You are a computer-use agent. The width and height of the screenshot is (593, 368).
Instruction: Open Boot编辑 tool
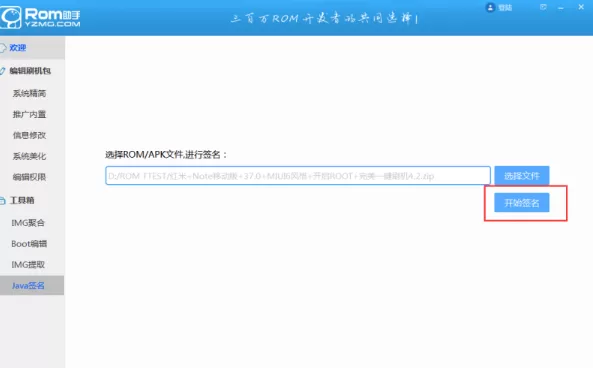[29, 244]
